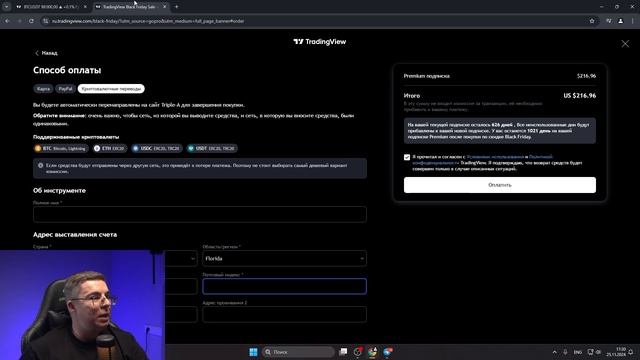
Task: Open the browser tab search dropdown
Action: [7, 7]
